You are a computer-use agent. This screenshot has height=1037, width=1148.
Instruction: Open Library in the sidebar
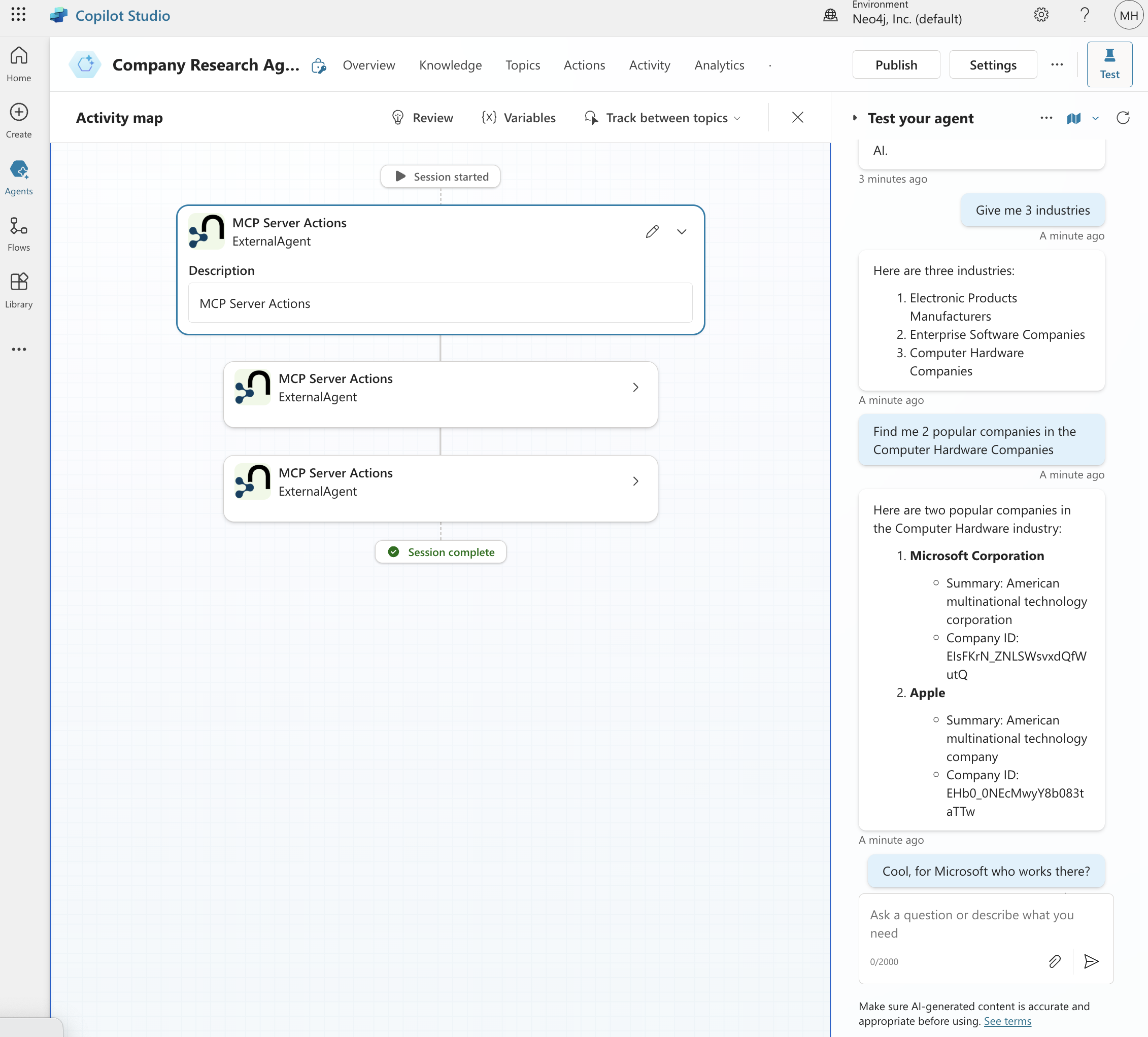tap(19, 290)
